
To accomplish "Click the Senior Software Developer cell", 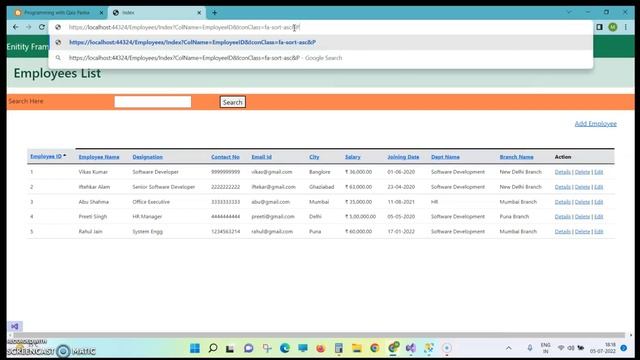I will pyautogui.click(x=164, y=187).
